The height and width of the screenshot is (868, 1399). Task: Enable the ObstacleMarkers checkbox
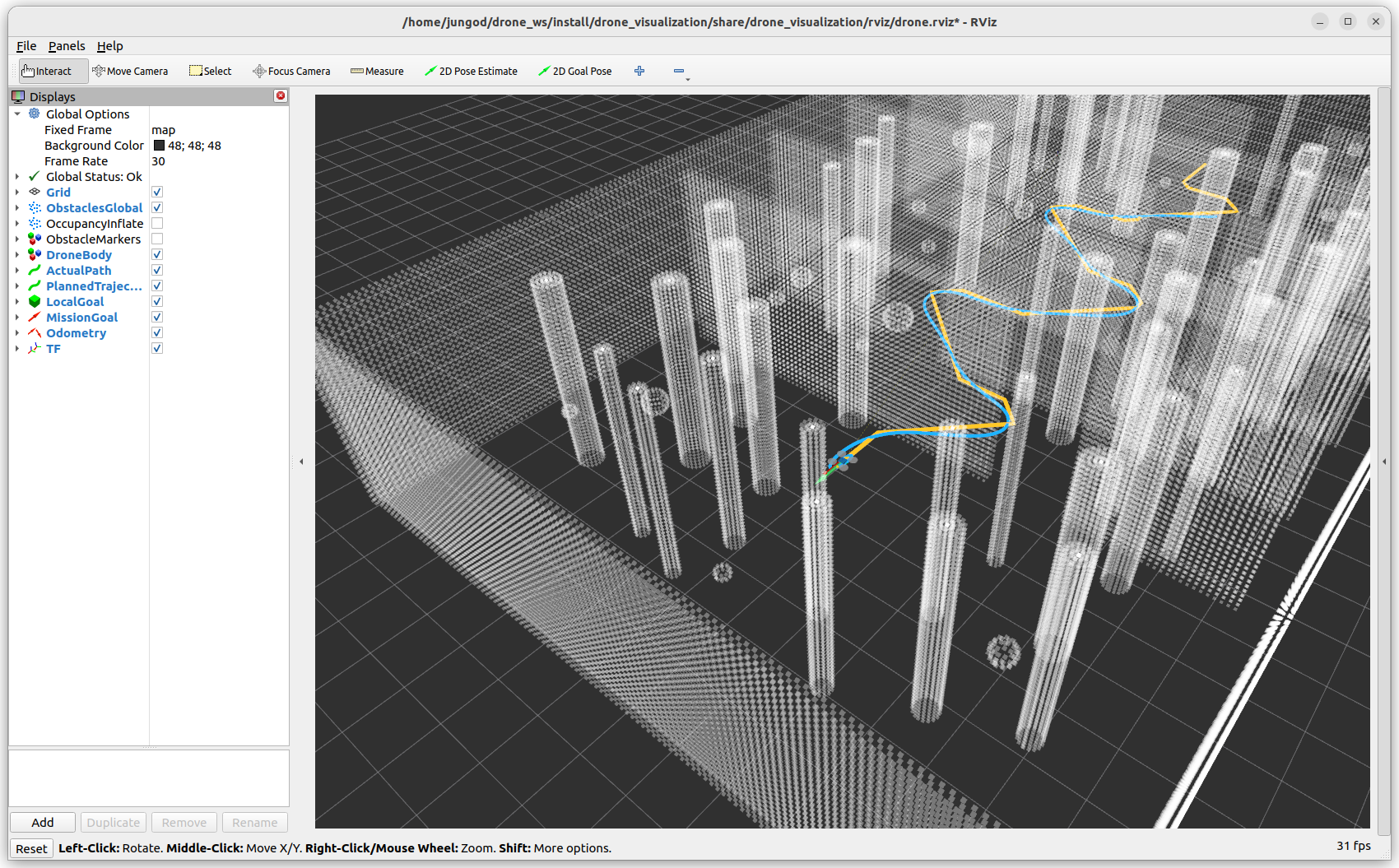coord(157,239)
